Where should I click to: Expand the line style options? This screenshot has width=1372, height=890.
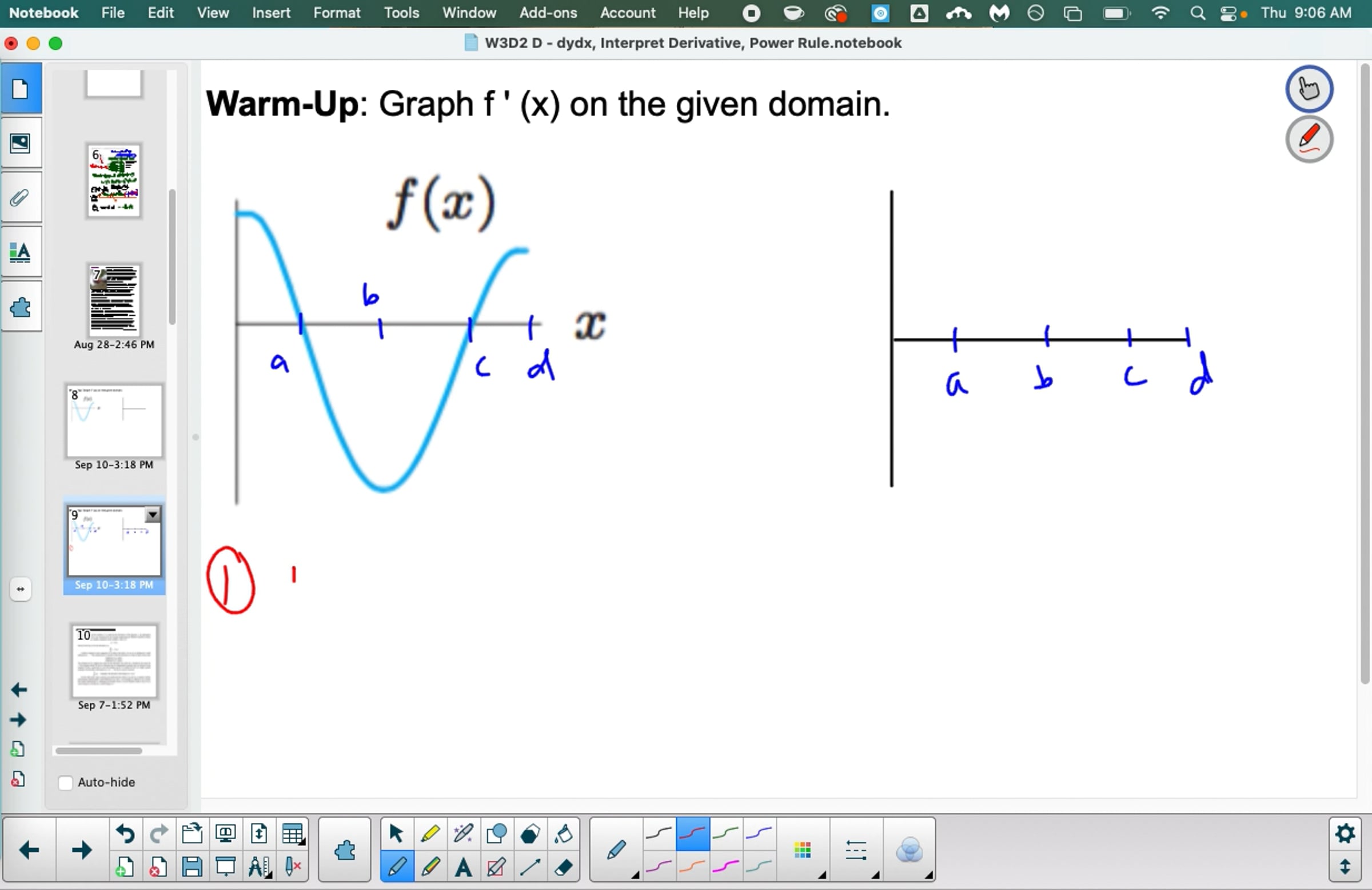coord(856,850)
